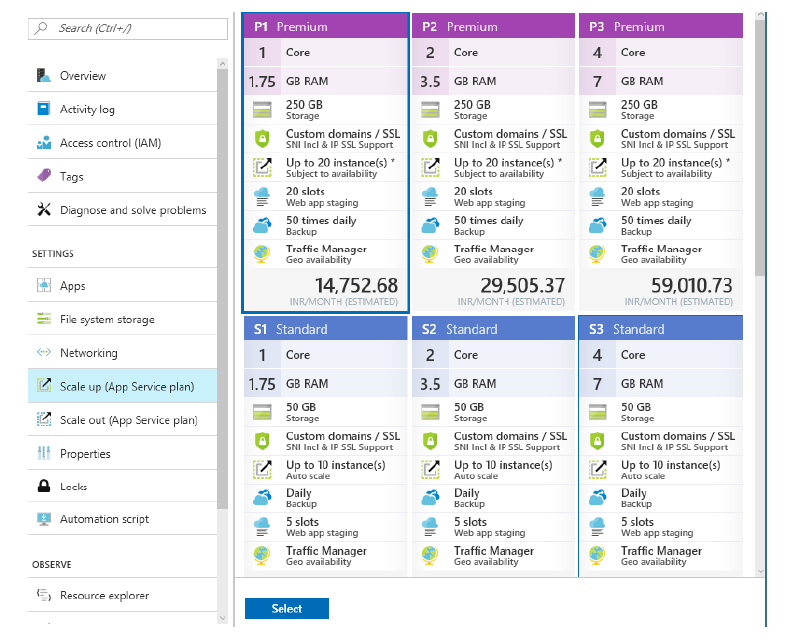The width and height of the screenshot is (793, 642).
Task: Click the File system storage icon
Action: 43,319
